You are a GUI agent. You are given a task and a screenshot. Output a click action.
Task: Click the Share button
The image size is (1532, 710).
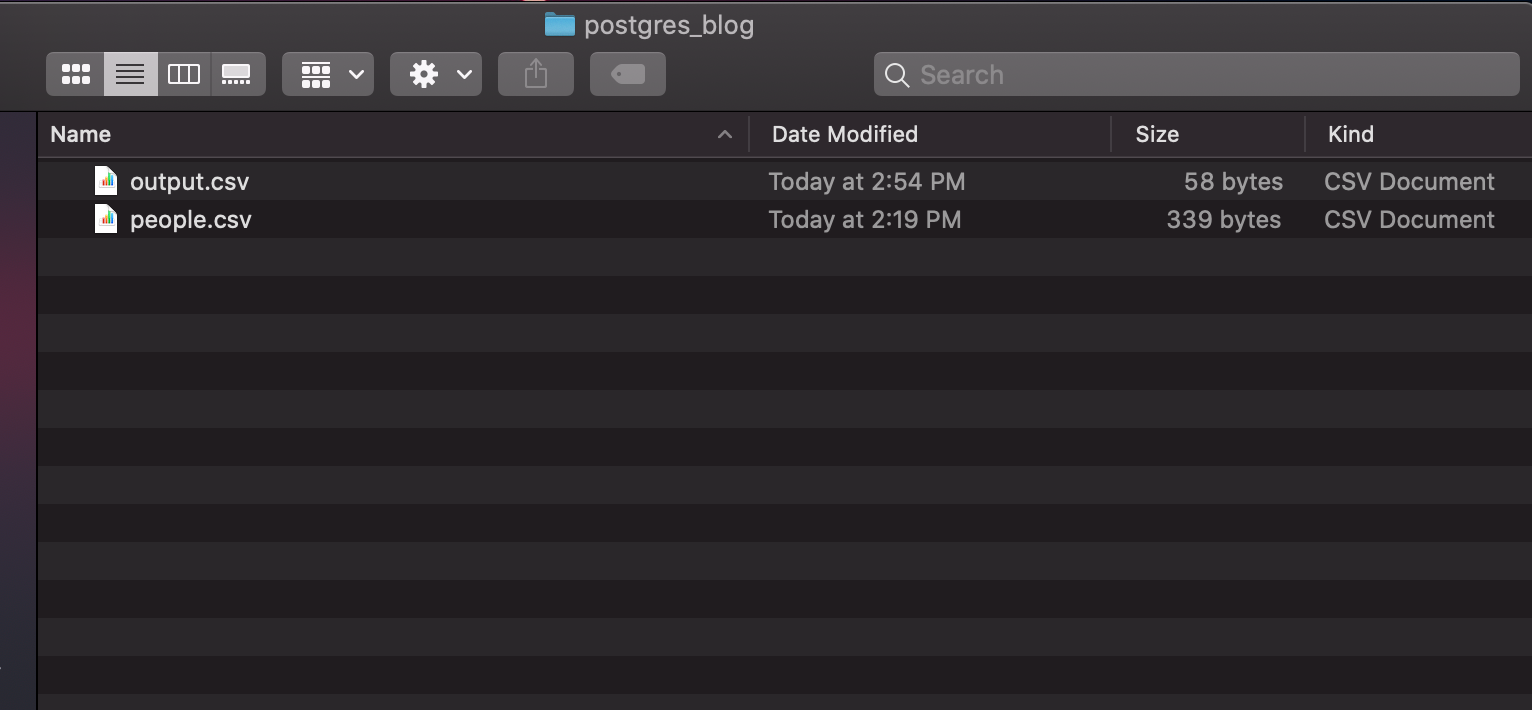click(536, 74)
